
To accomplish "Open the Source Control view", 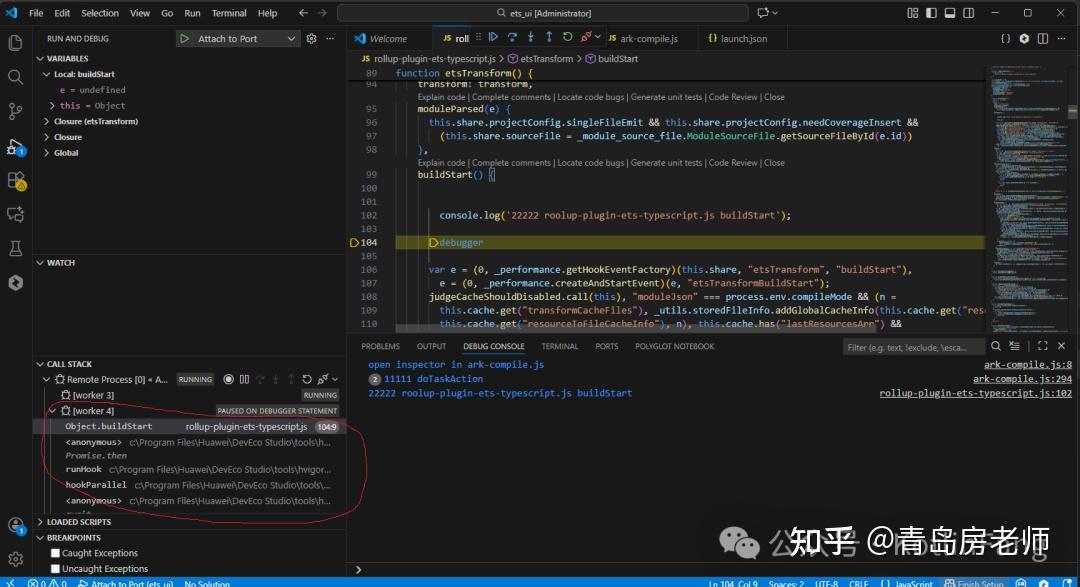I will 15,109.
